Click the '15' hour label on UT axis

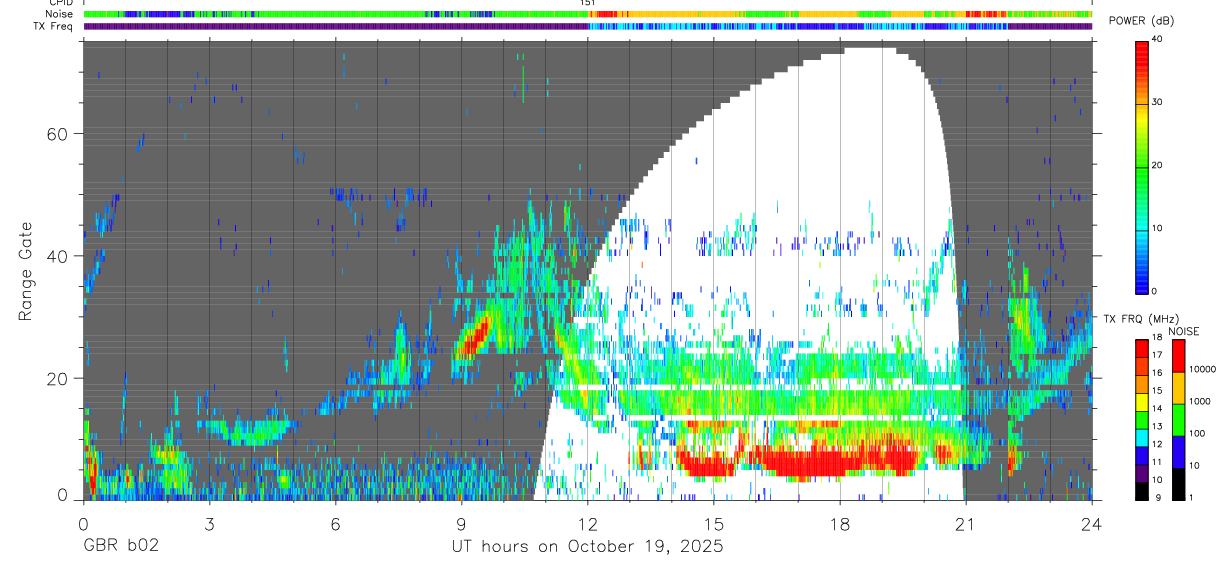coord(713,523)
